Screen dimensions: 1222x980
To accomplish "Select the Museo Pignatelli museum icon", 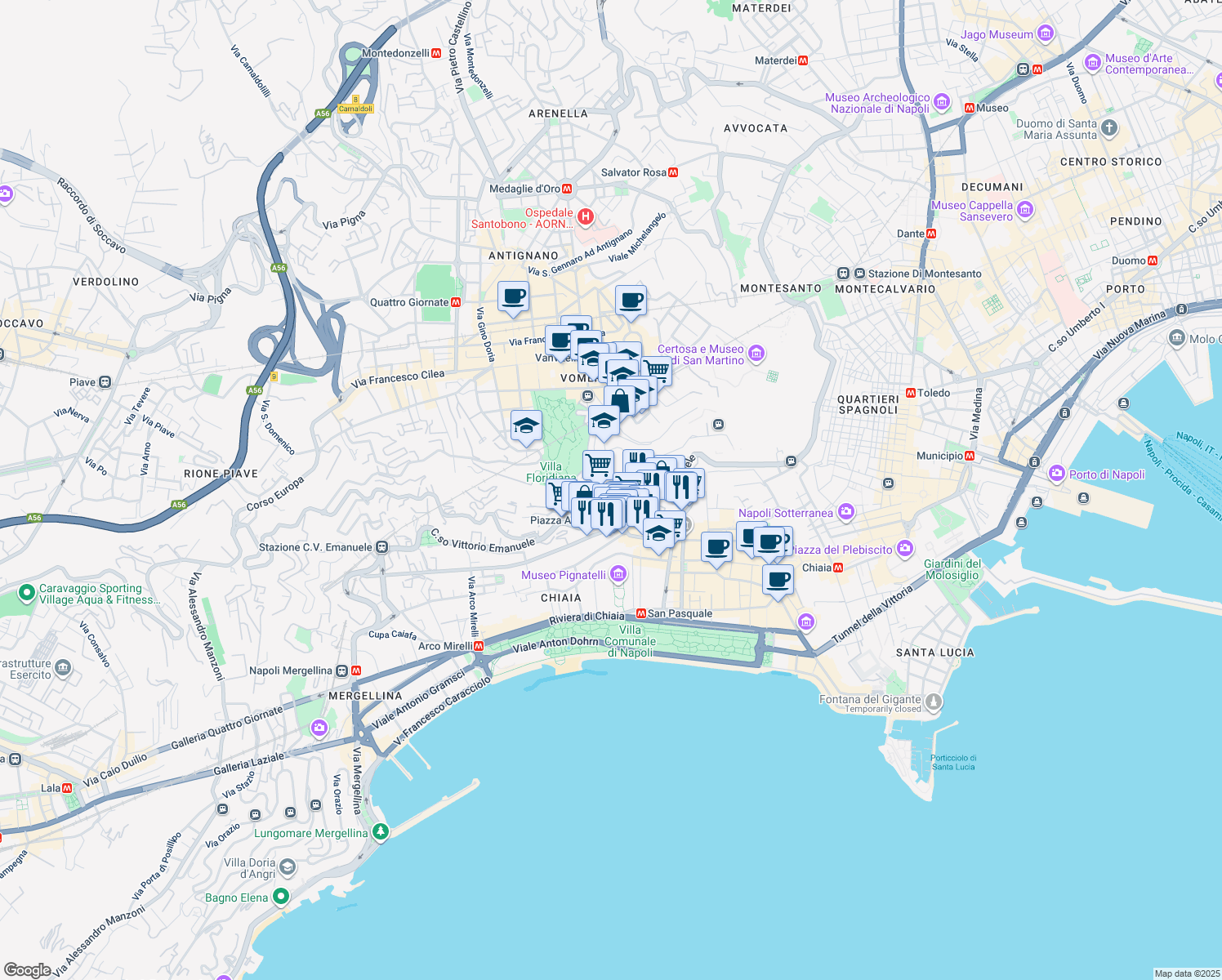I will pyautogui.click(x=618, y=575).
